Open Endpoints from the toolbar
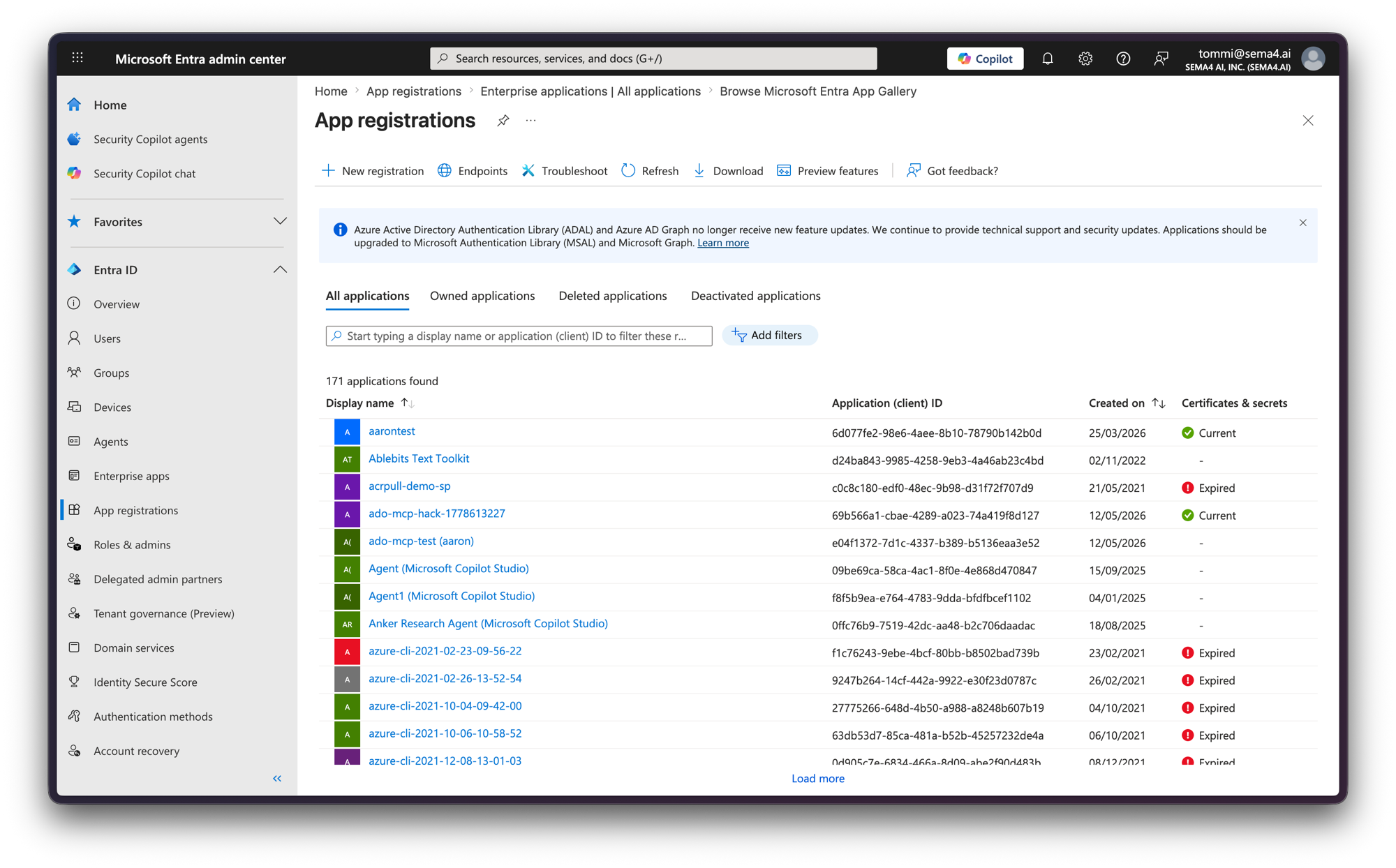 click(x=473, y=171)
